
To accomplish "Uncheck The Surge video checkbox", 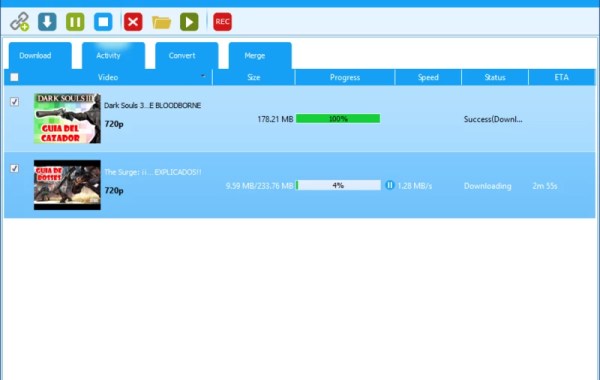I will pos(15,168).
